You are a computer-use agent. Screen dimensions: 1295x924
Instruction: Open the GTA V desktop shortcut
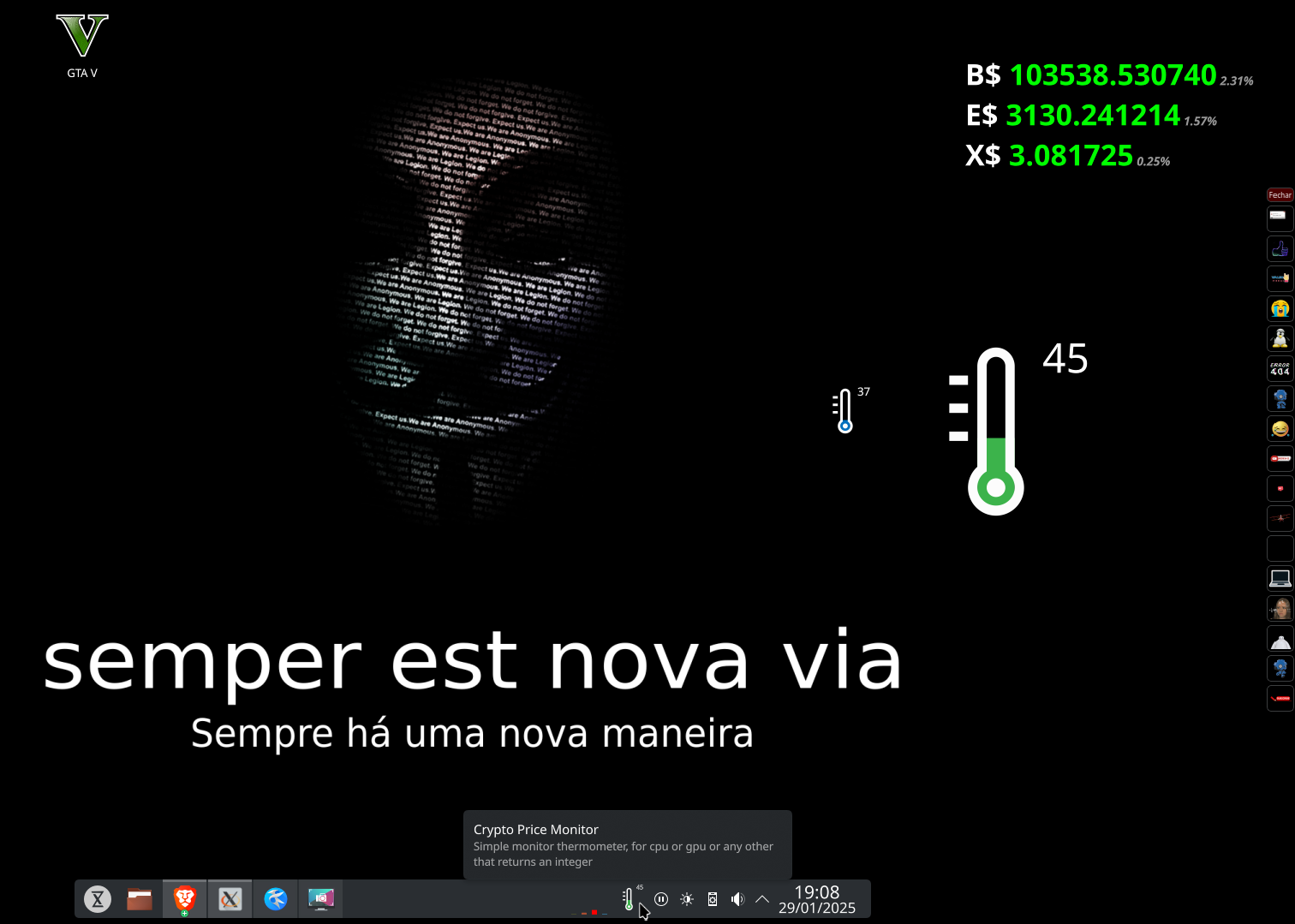[x=82, y=47]
